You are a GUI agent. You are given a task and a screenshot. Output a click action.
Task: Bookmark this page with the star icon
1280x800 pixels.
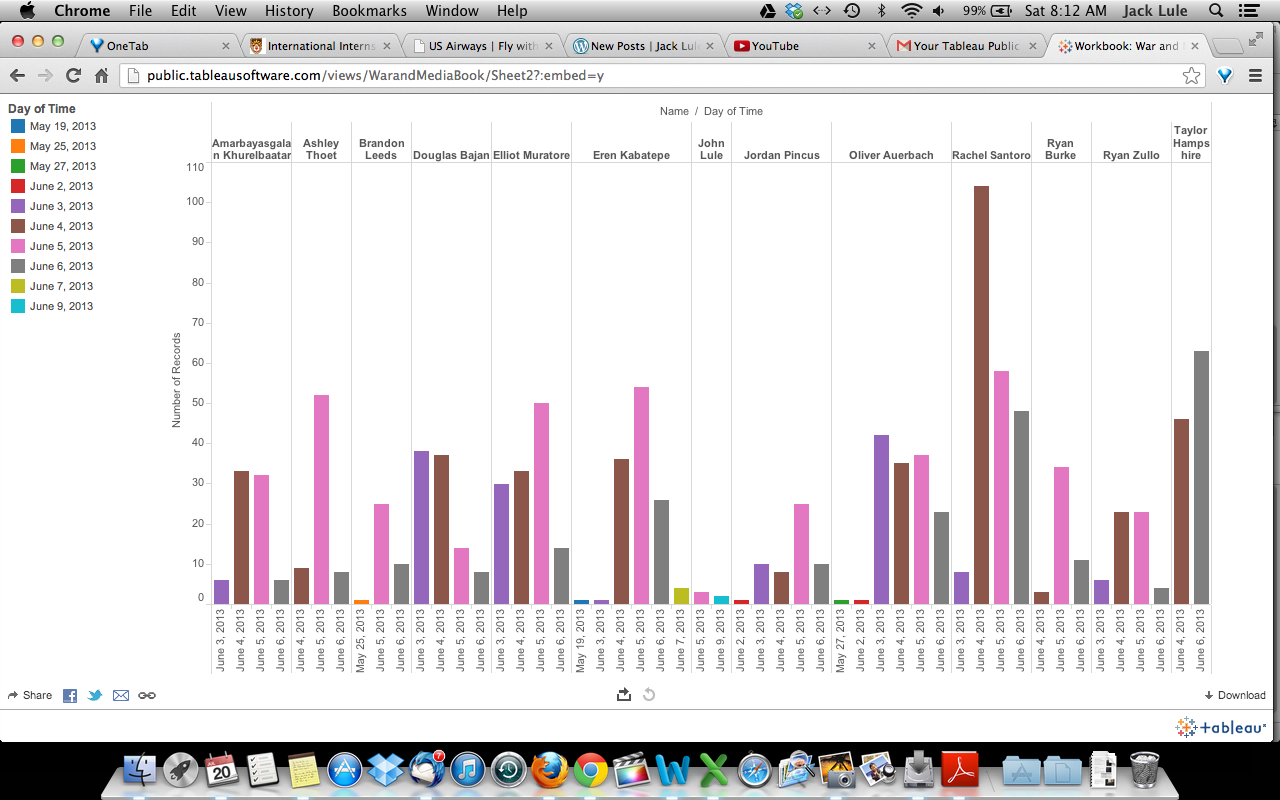coord(1191,76)
